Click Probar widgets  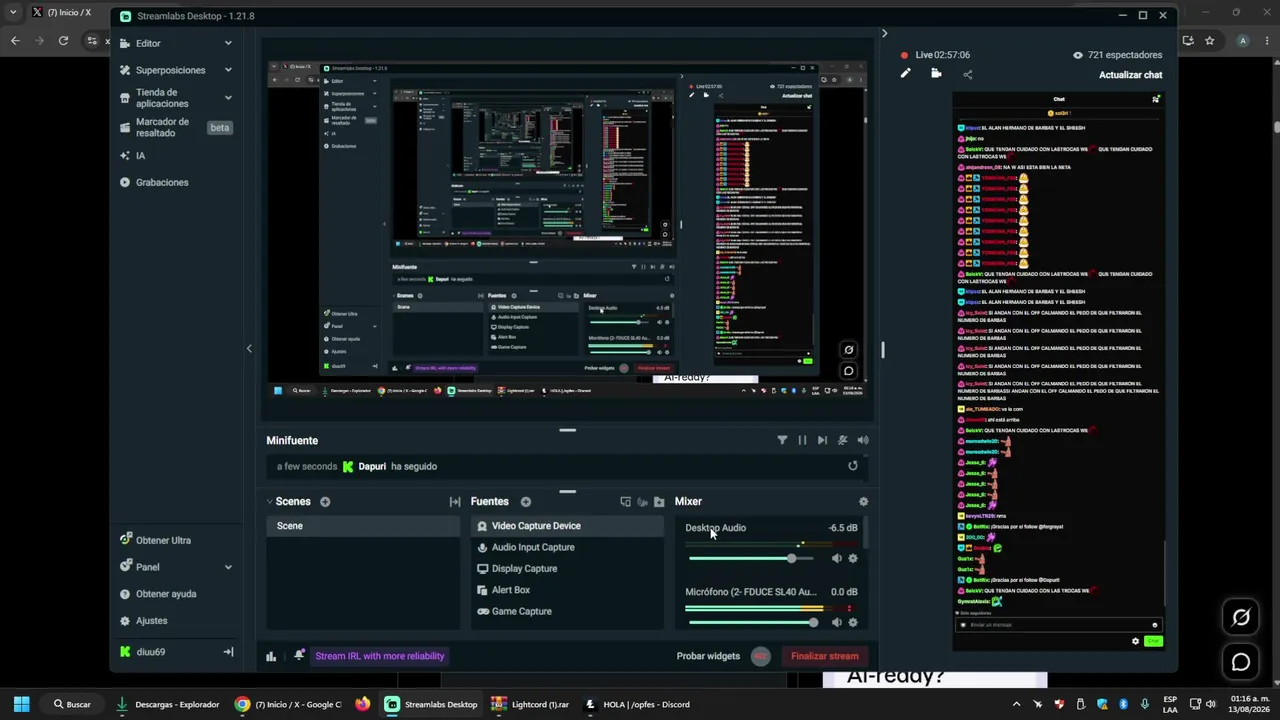708,656
